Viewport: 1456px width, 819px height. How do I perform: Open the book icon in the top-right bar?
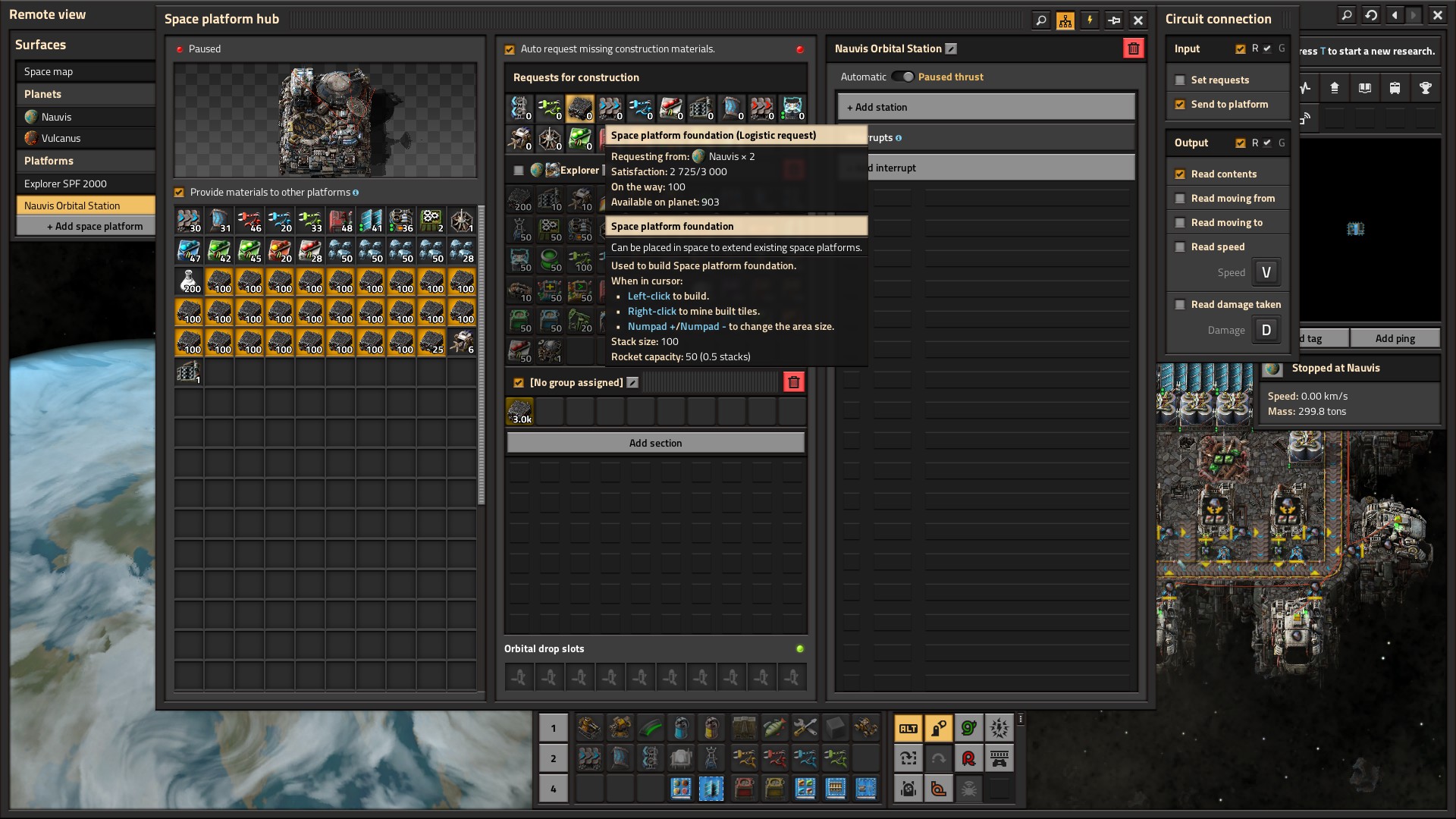(1365, 88)
